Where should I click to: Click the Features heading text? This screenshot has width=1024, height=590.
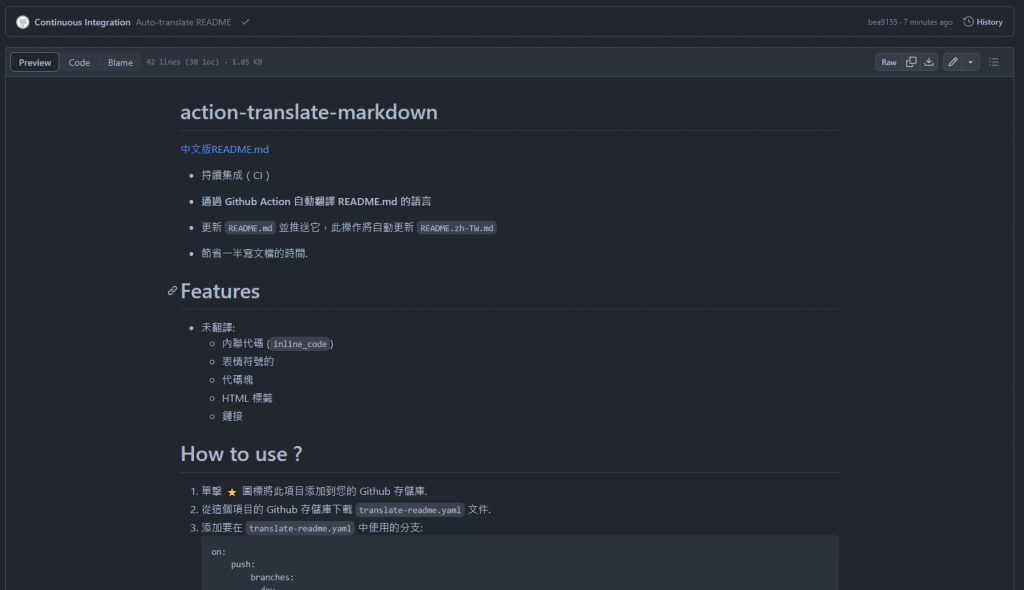220,291
